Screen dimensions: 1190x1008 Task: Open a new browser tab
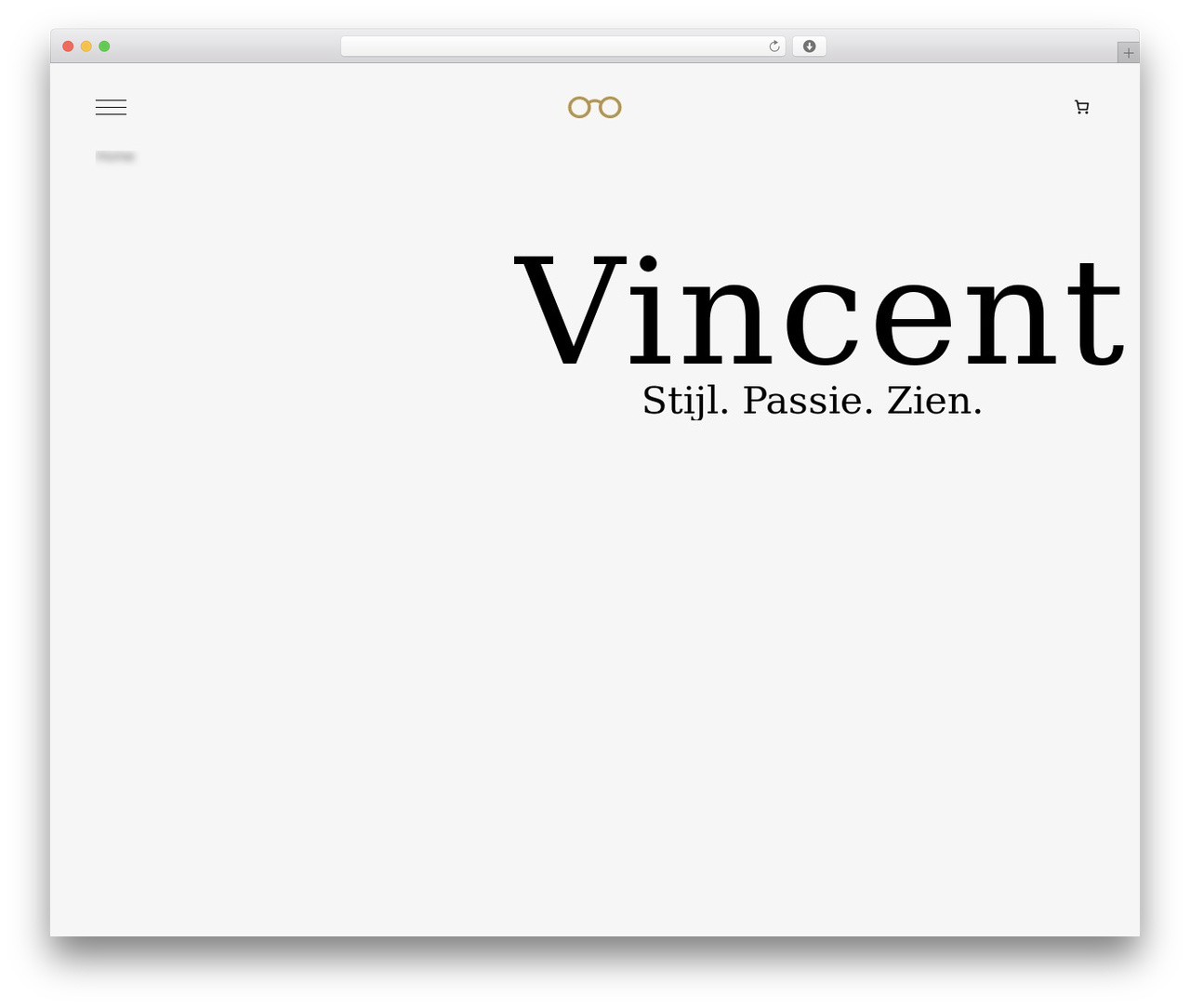(1128, 53)
